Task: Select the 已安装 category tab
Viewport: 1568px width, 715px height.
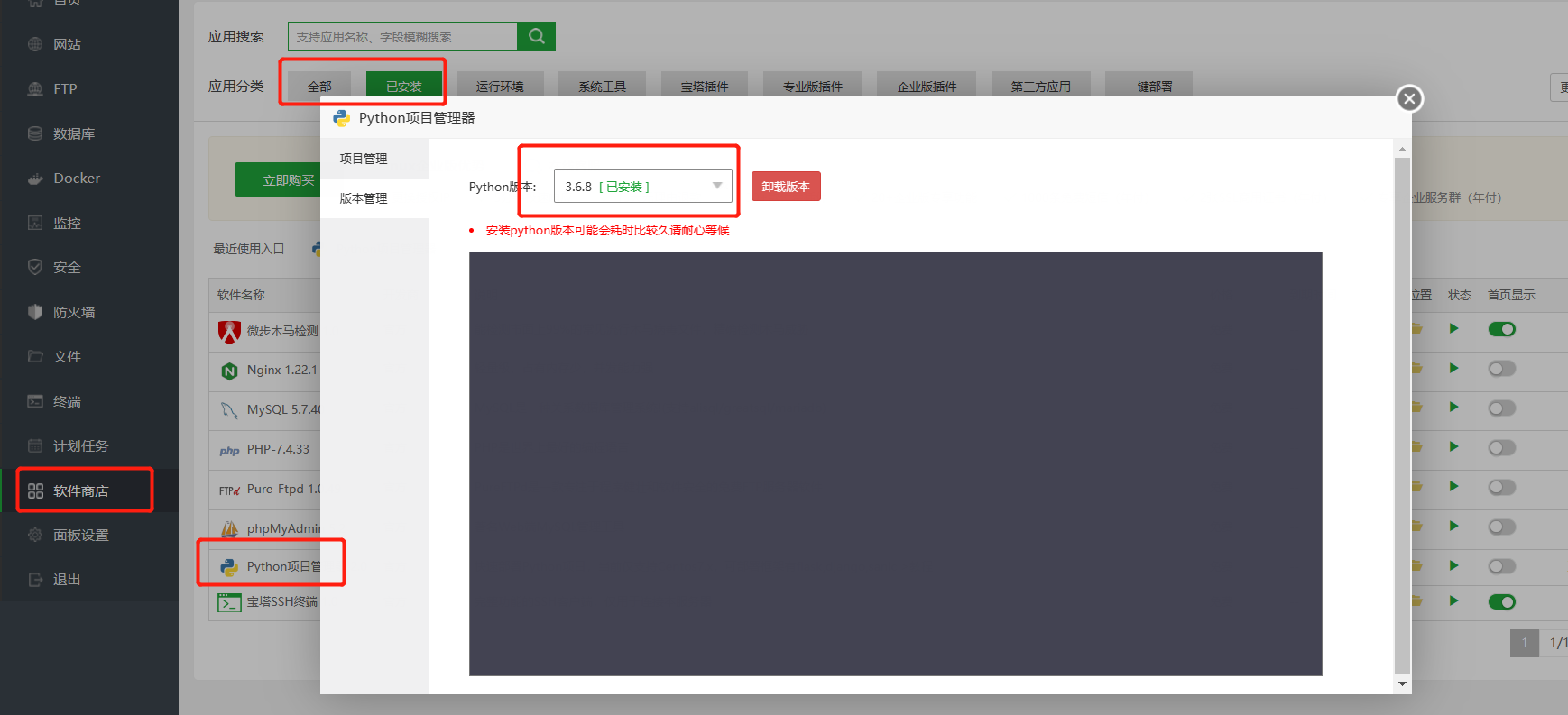Action: 404,86
